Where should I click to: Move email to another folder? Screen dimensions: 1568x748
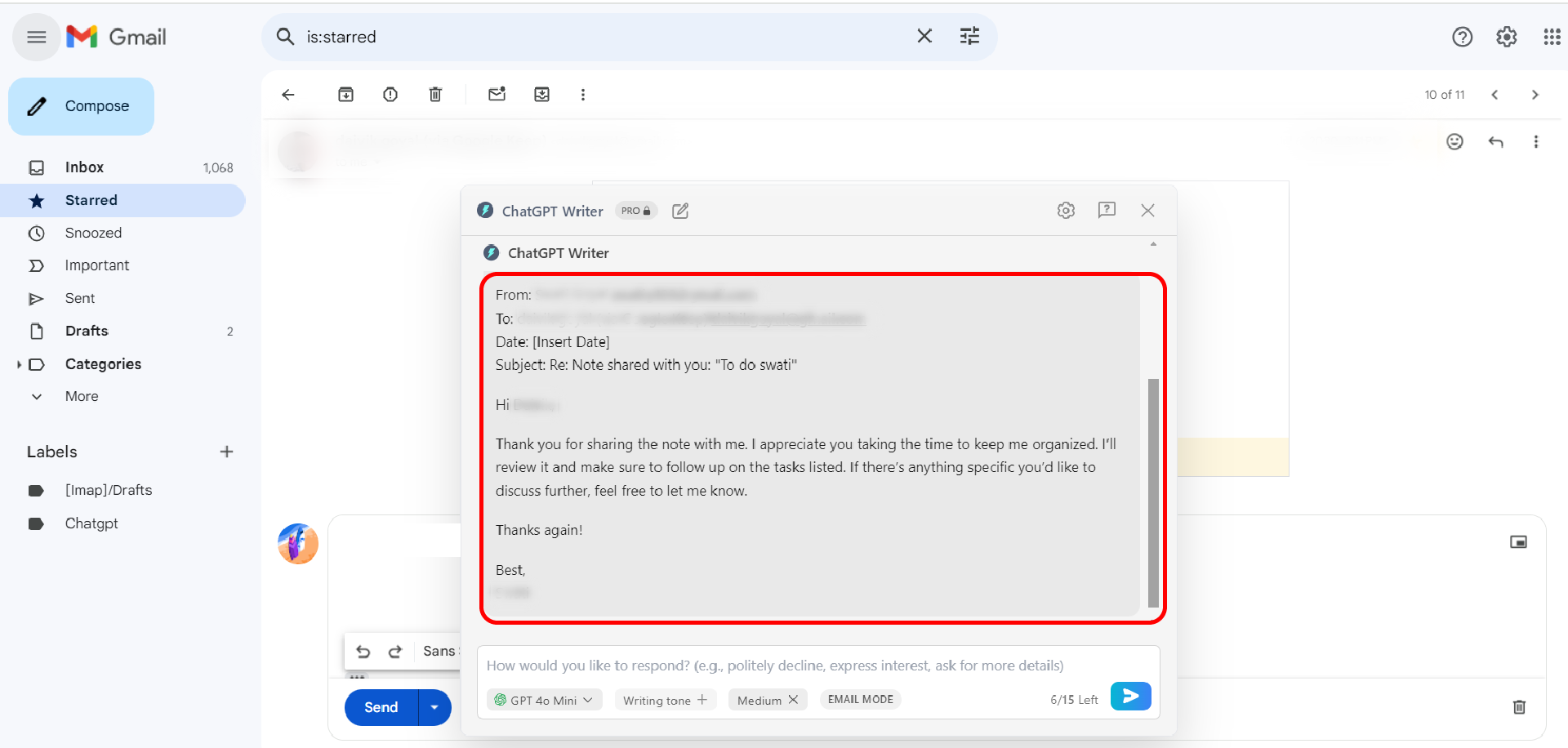coord(541,95)
